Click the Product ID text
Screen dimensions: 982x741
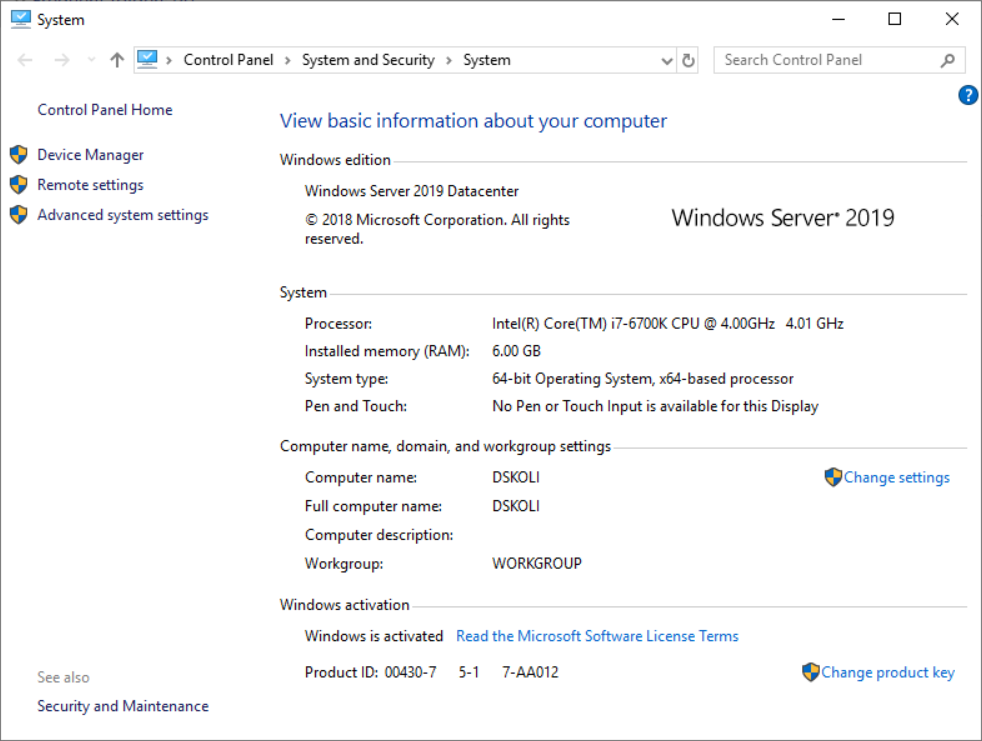[x=432, y=672]
